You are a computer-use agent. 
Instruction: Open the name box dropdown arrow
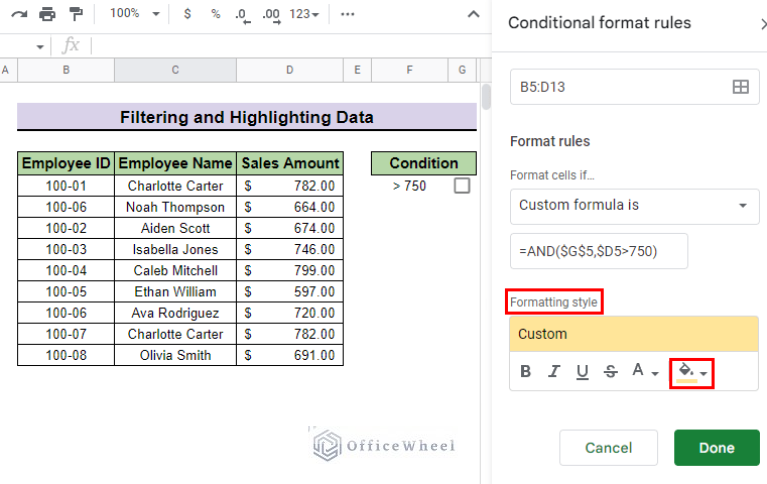tap(40, 47)
